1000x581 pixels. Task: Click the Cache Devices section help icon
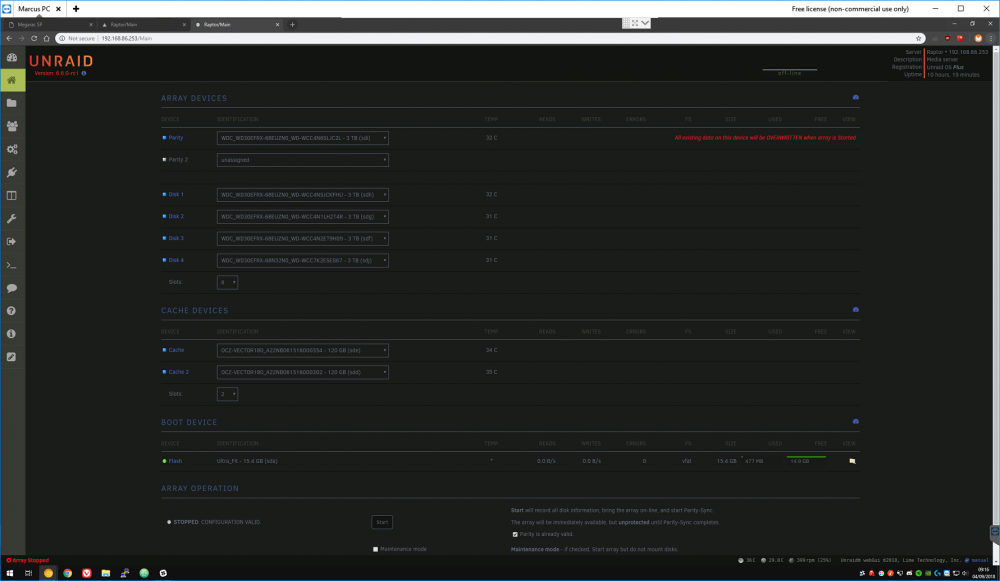click(x=856, y=310)
